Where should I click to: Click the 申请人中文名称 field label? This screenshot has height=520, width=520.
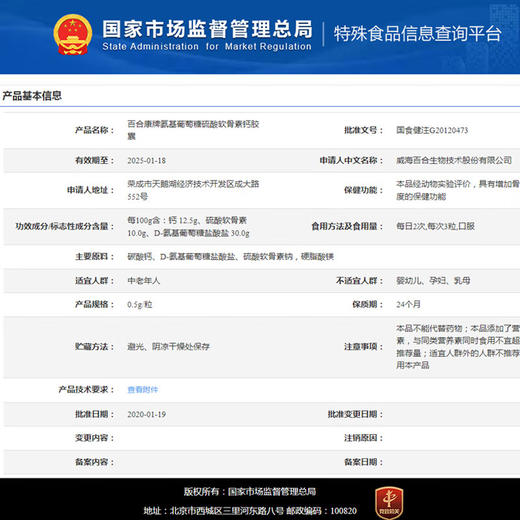pos(351,160)
